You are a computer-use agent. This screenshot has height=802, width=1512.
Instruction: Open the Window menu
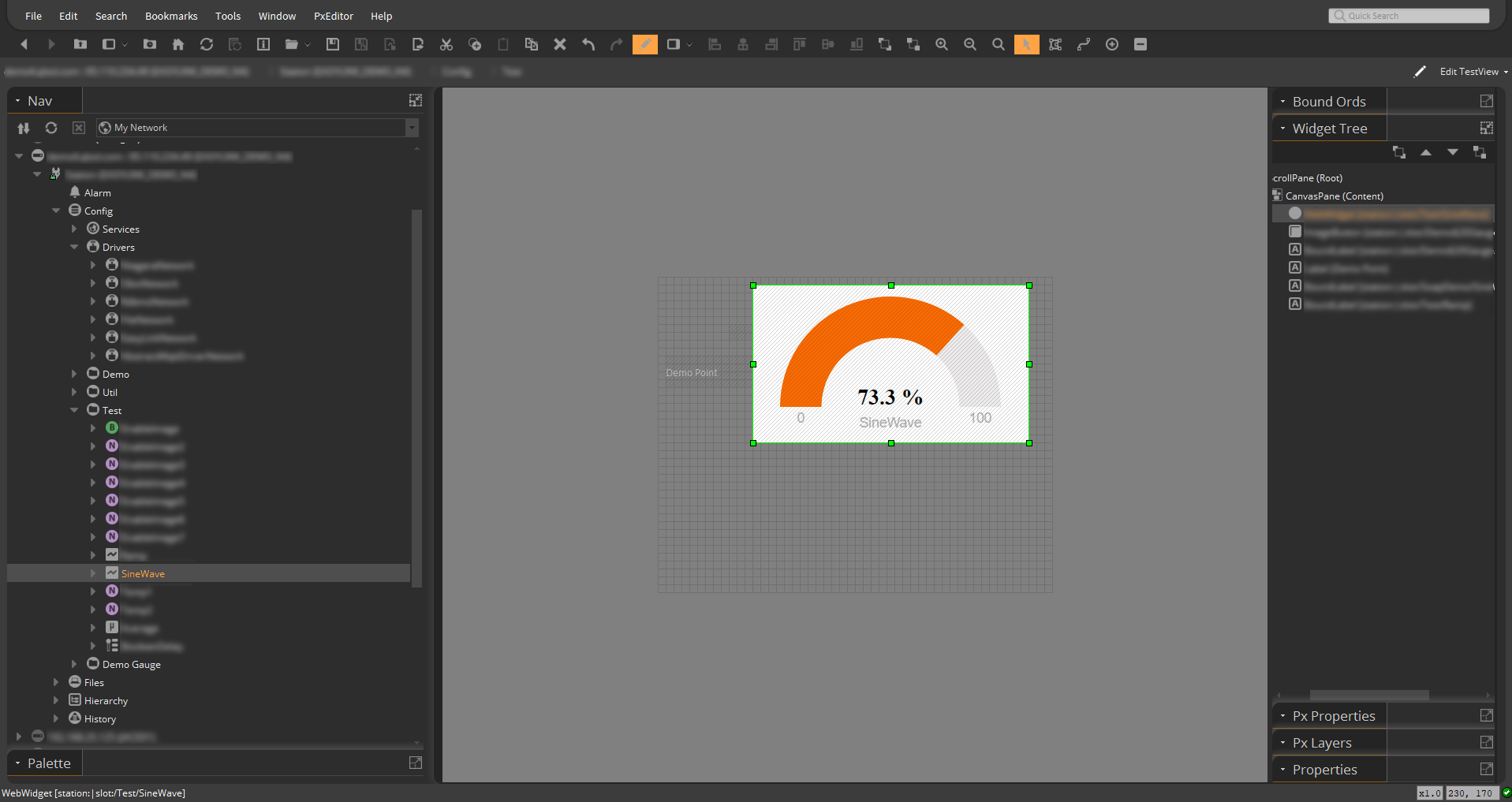coord(278,16)
